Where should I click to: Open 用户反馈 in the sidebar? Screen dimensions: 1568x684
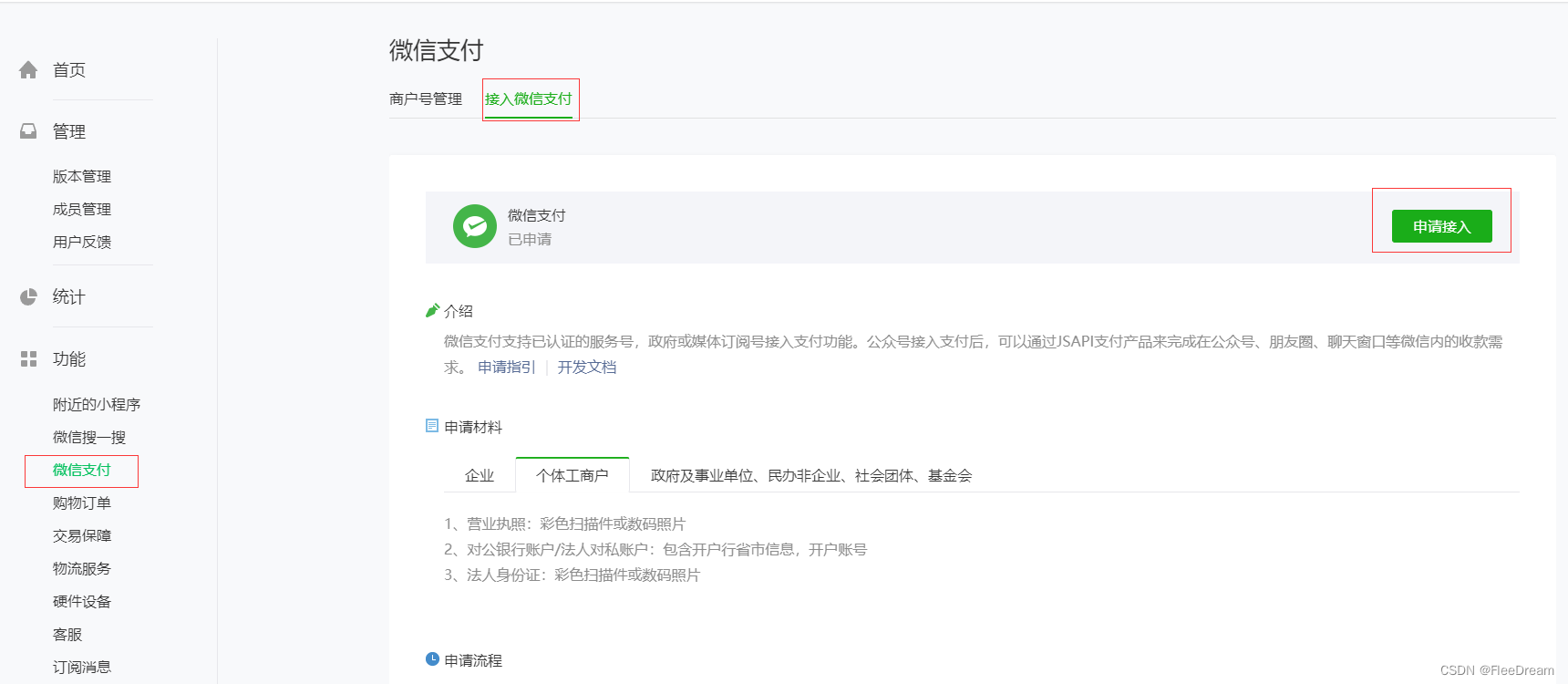point(82,242)
